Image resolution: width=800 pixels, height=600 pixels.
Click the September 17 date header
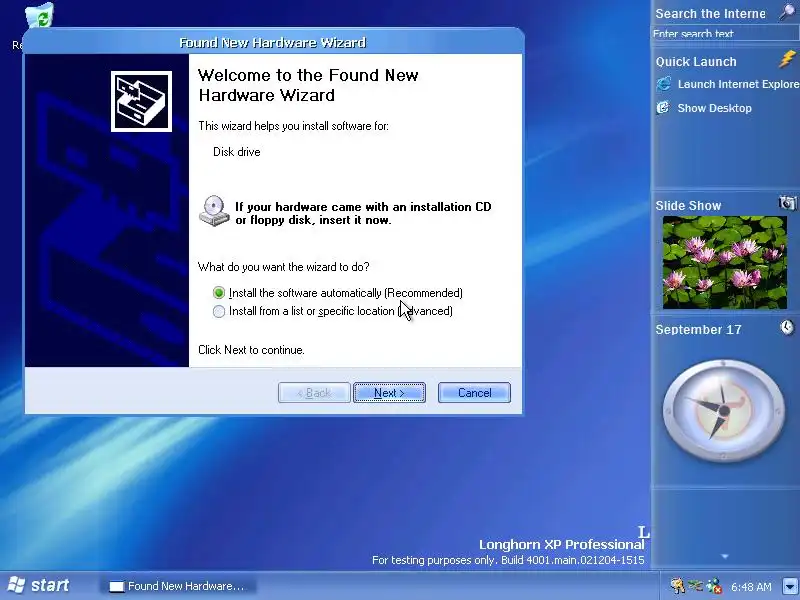tap(698, 330)
